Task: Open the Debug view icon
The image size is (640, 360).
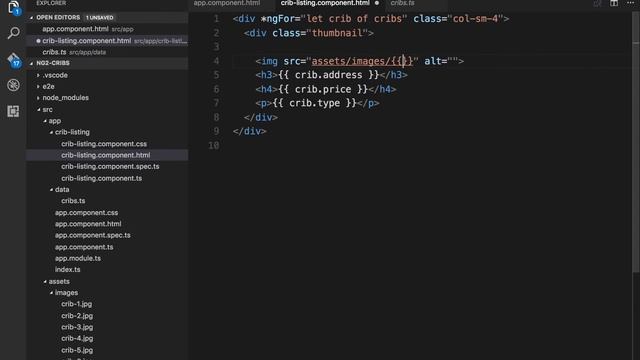Action: click(x=13, y=85)
